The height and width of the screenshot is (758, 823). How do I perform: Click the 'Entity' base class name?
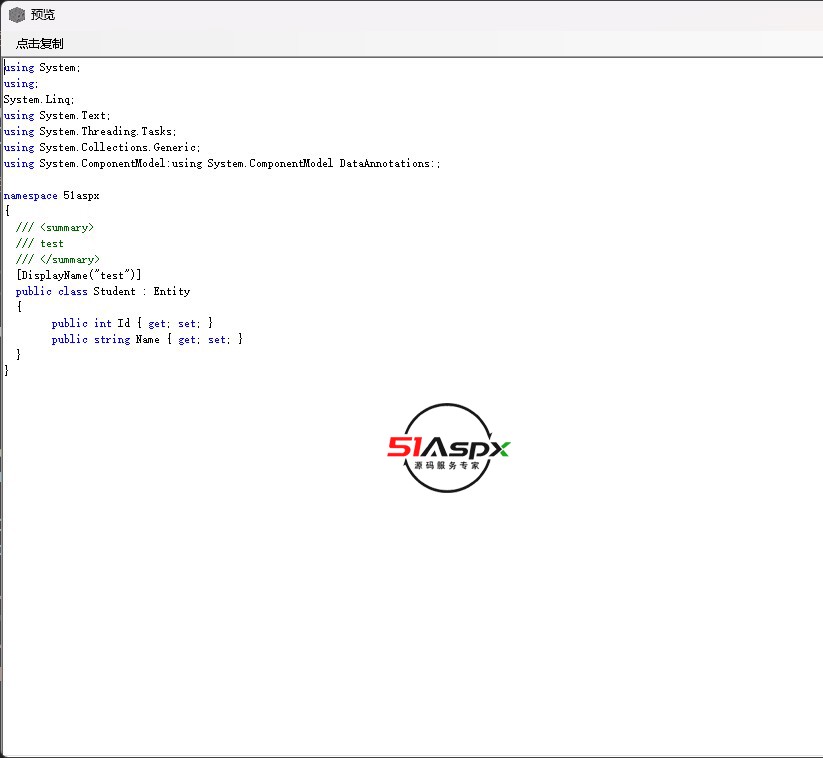[x=171, y=292]
